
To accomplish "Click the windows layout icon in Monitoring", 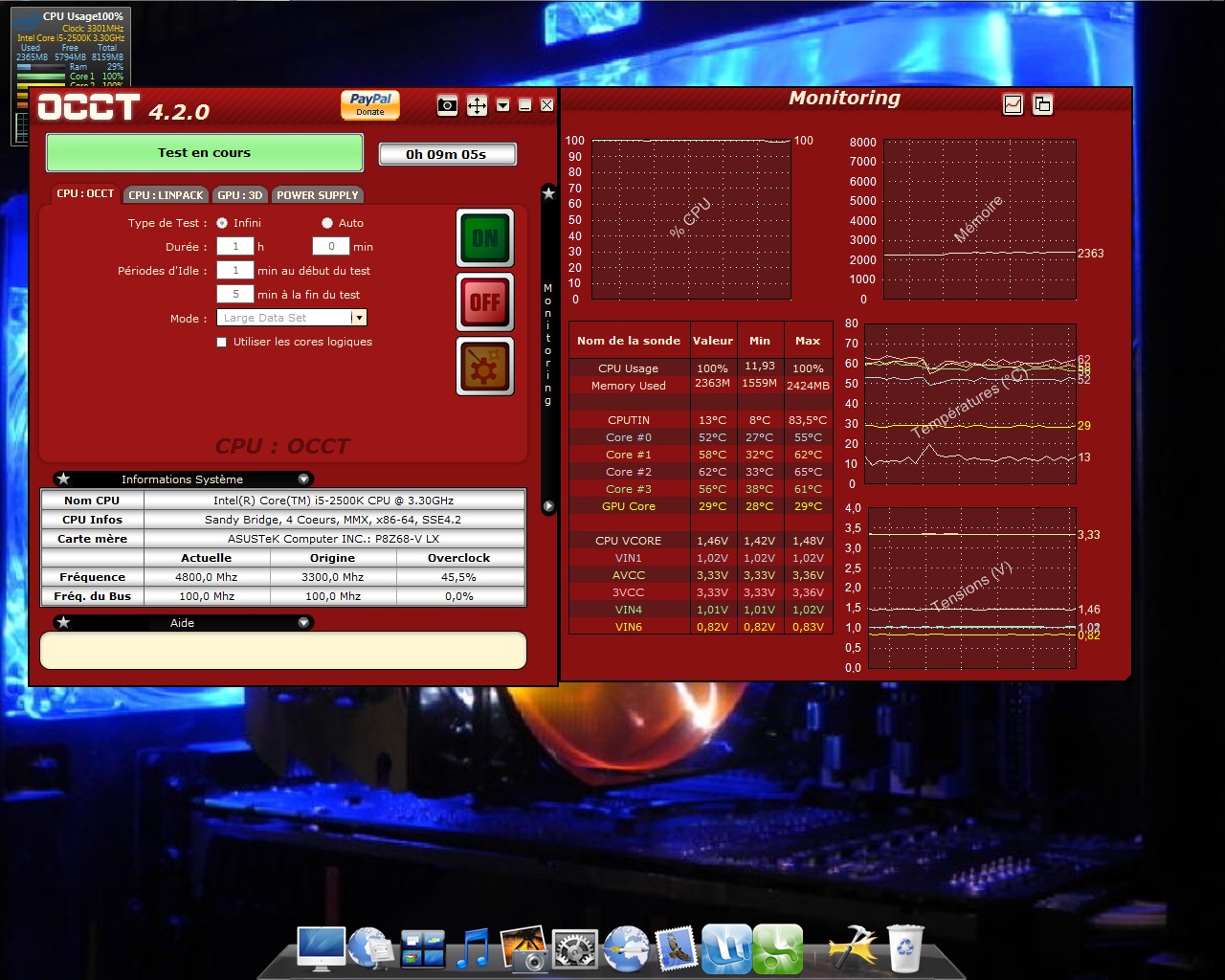I will coord(1042,104).
